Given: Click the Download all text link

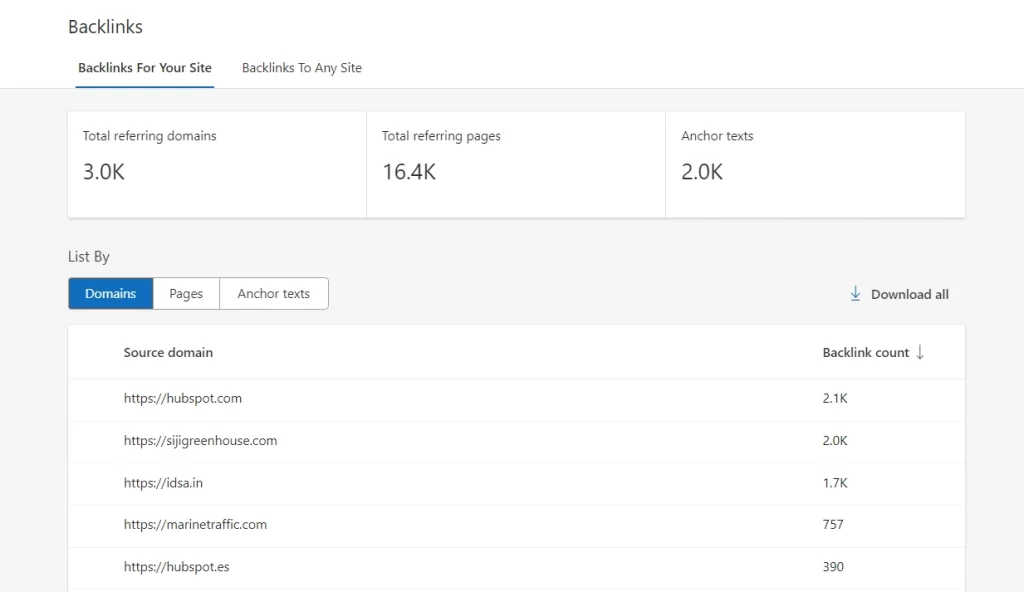Looking at the screenshot, I should pyautogui.click(x=909, y=294).
